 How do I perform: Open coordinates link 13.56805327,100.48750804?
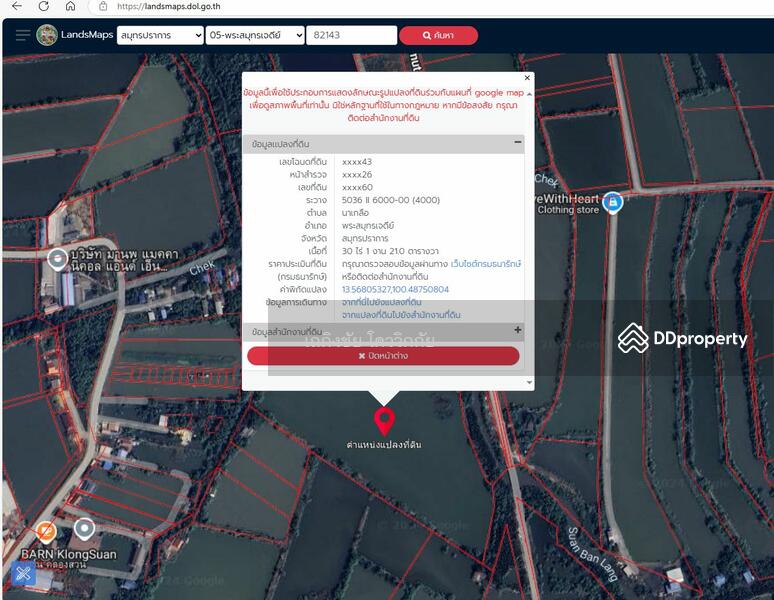coord(395,290)
